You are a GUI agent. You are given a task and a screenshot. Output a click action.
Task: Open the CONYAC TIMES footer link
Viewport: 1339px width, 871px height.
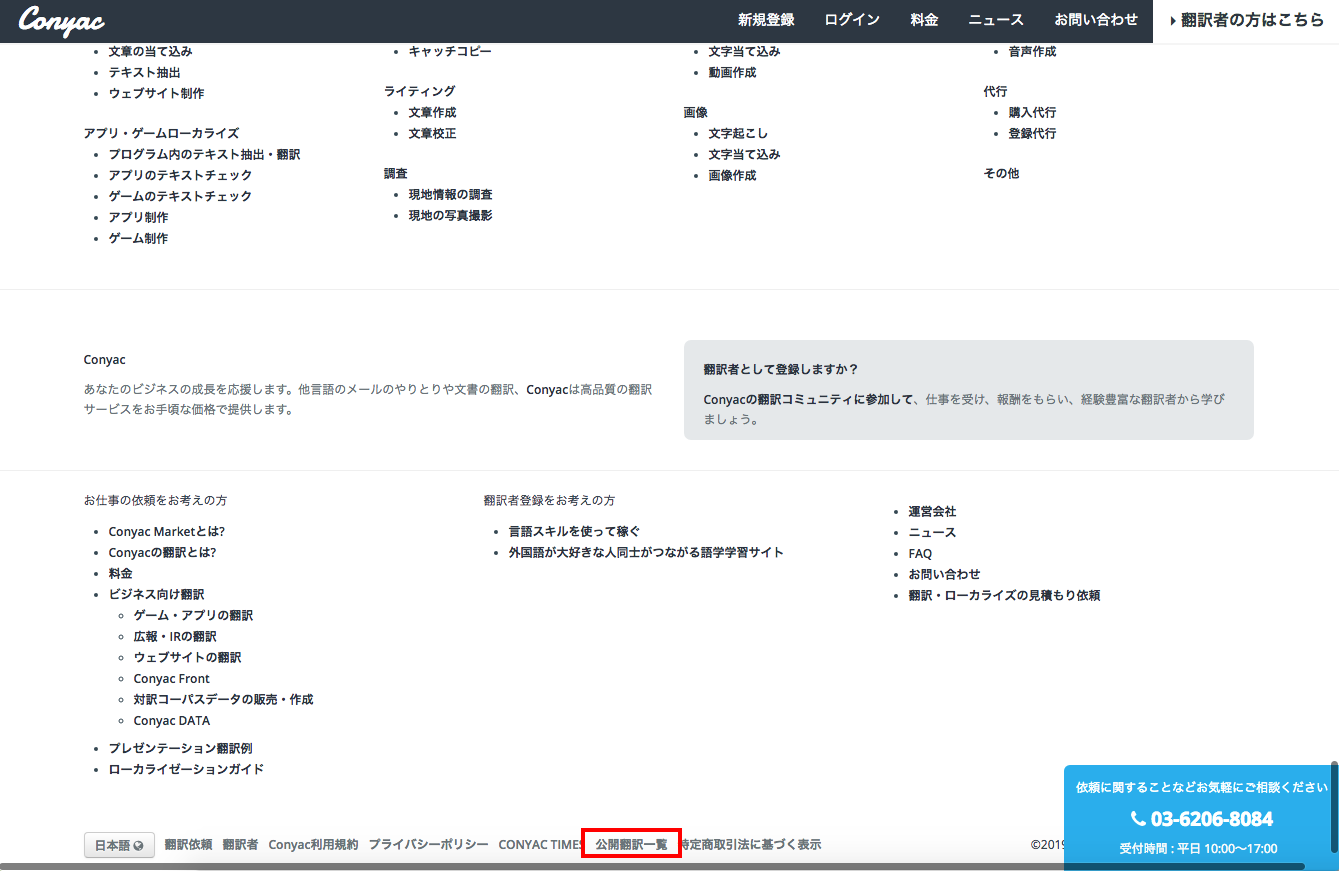click(x=541, y=845)
